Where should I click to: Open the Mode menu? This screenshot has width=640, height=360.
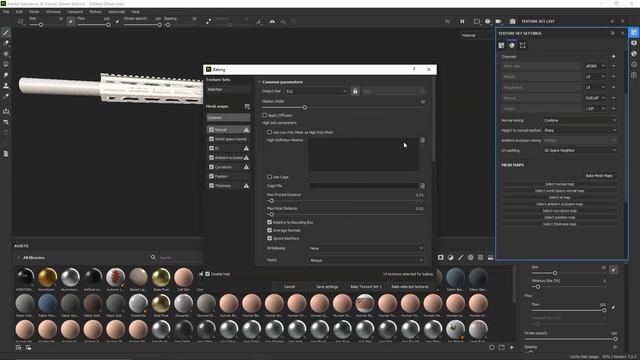click(34, 12)
